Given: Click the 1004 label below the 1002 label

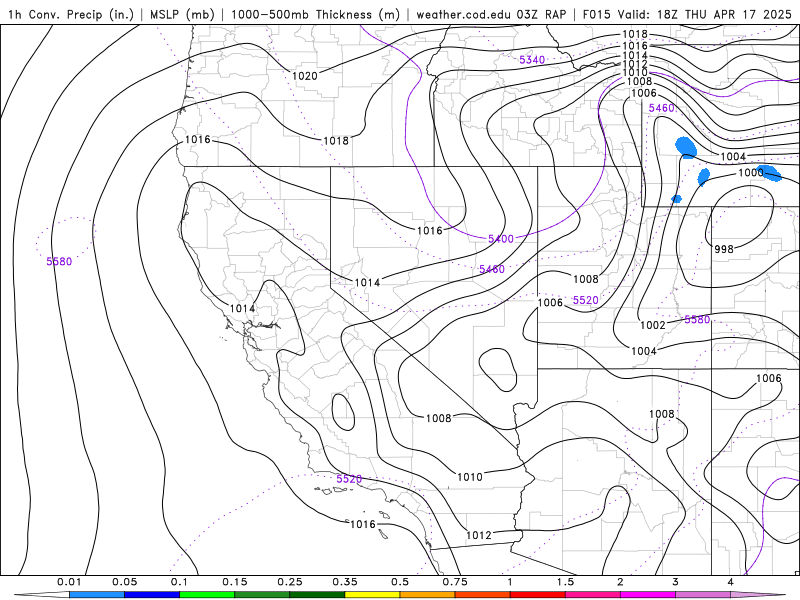Looking at the screenshot, I should 643,351.
